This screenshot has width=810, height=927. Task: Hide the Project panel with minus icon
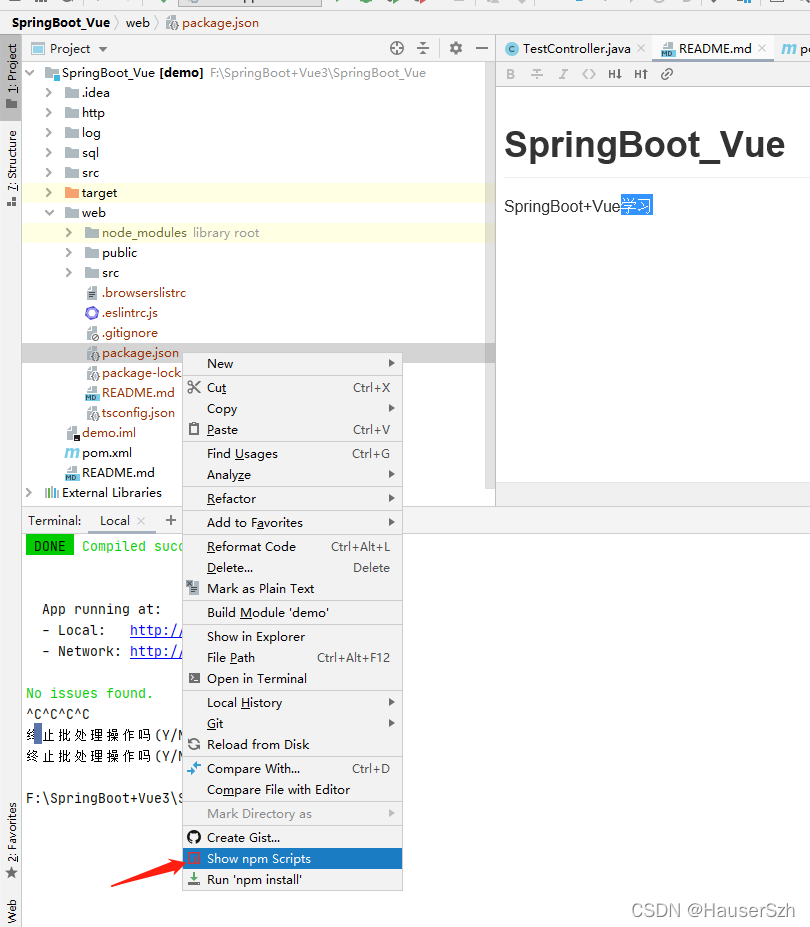(x=482, y=48)
